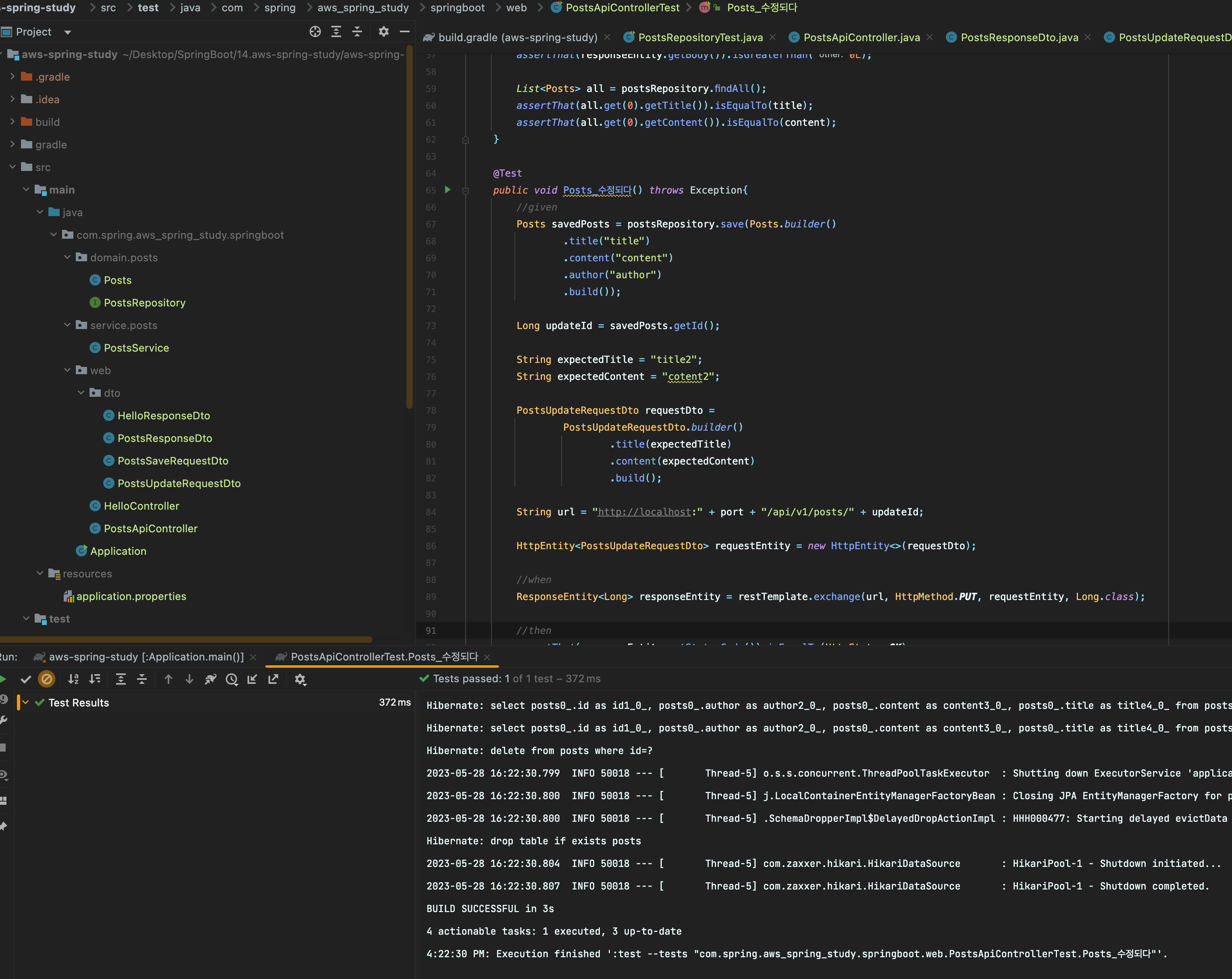Expand the .idea folder

[12, 99]
